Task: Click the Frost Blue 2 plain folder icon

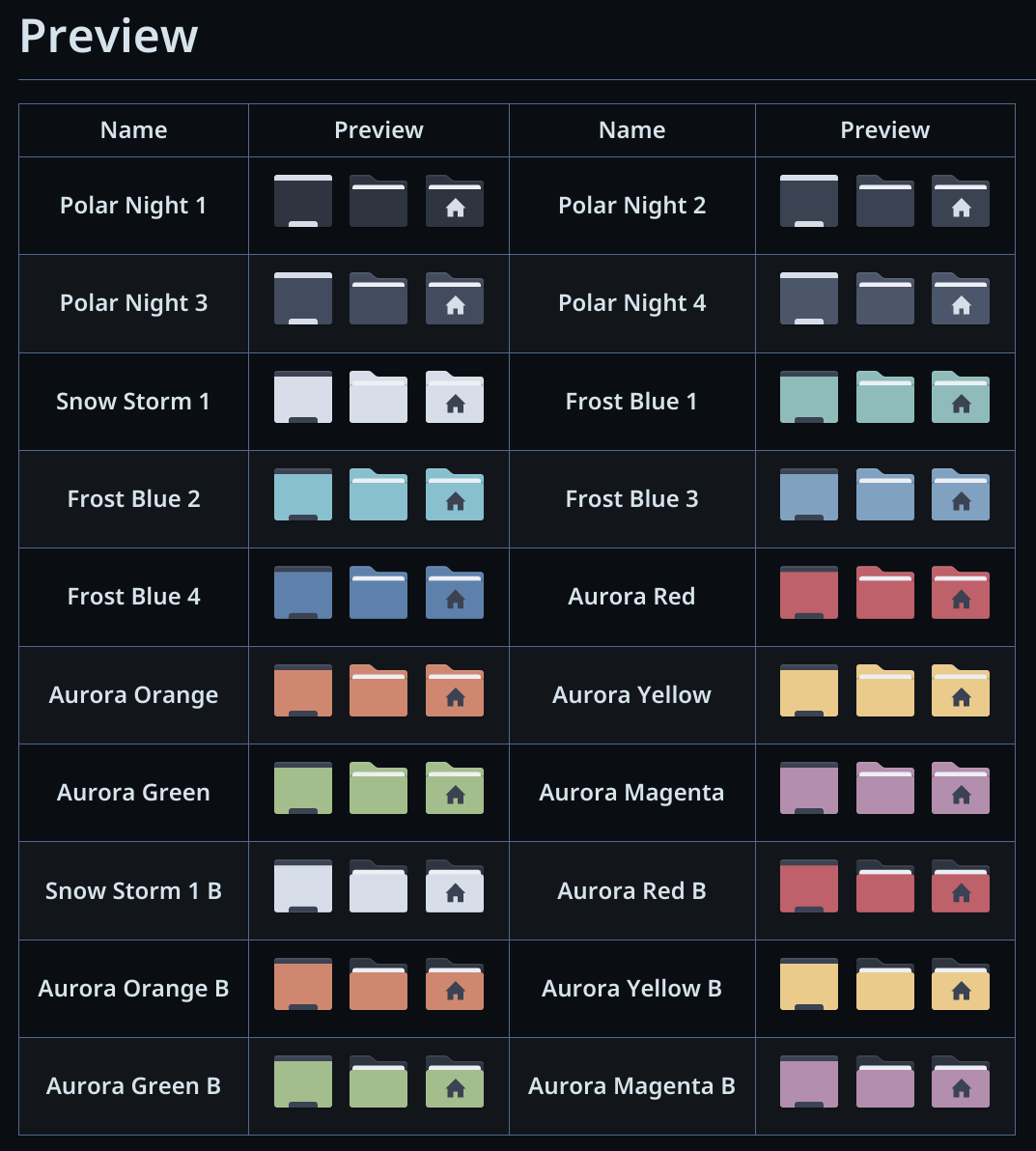Action: 378,494
